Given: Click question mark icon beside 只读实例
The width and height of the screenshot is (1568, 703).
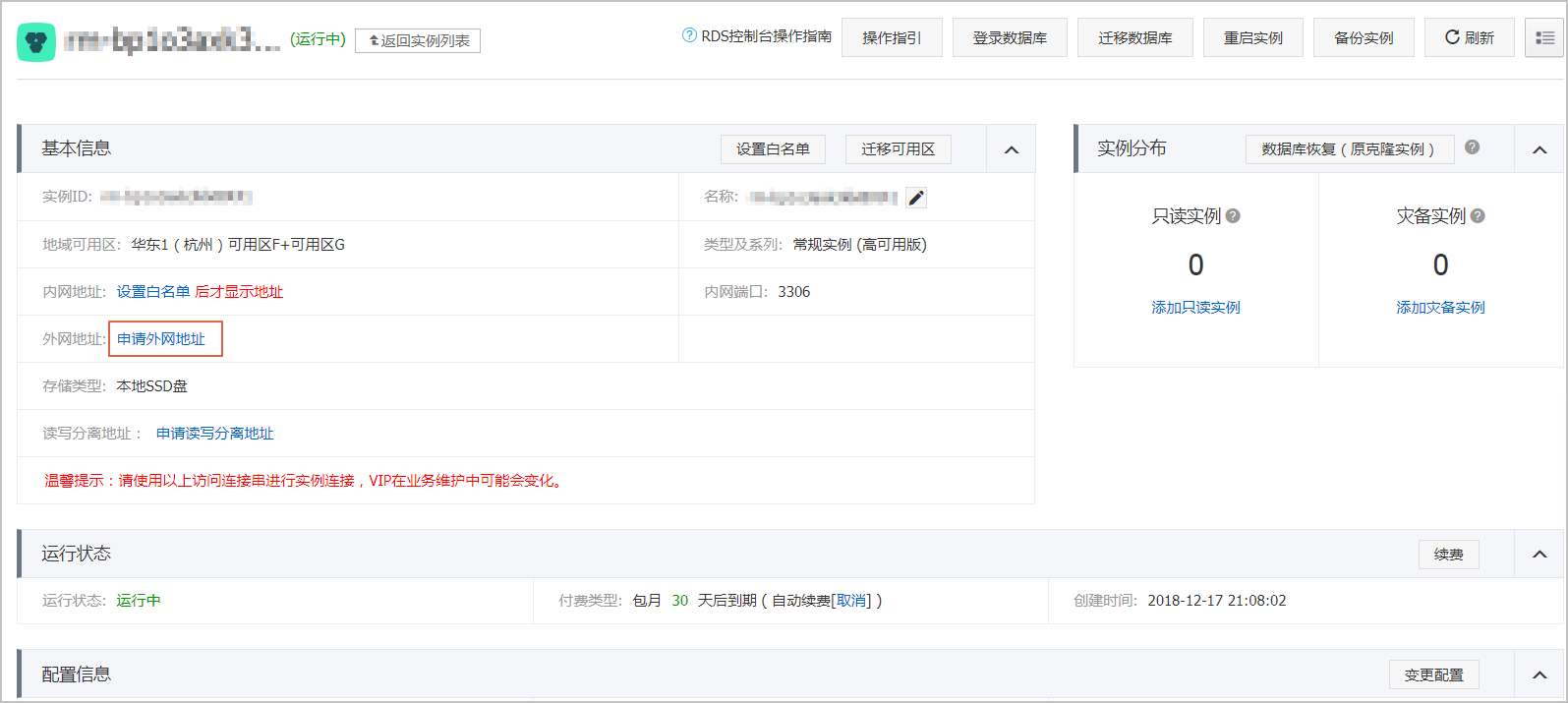Looking at the screenshot, I should [x=1233, y=216].
